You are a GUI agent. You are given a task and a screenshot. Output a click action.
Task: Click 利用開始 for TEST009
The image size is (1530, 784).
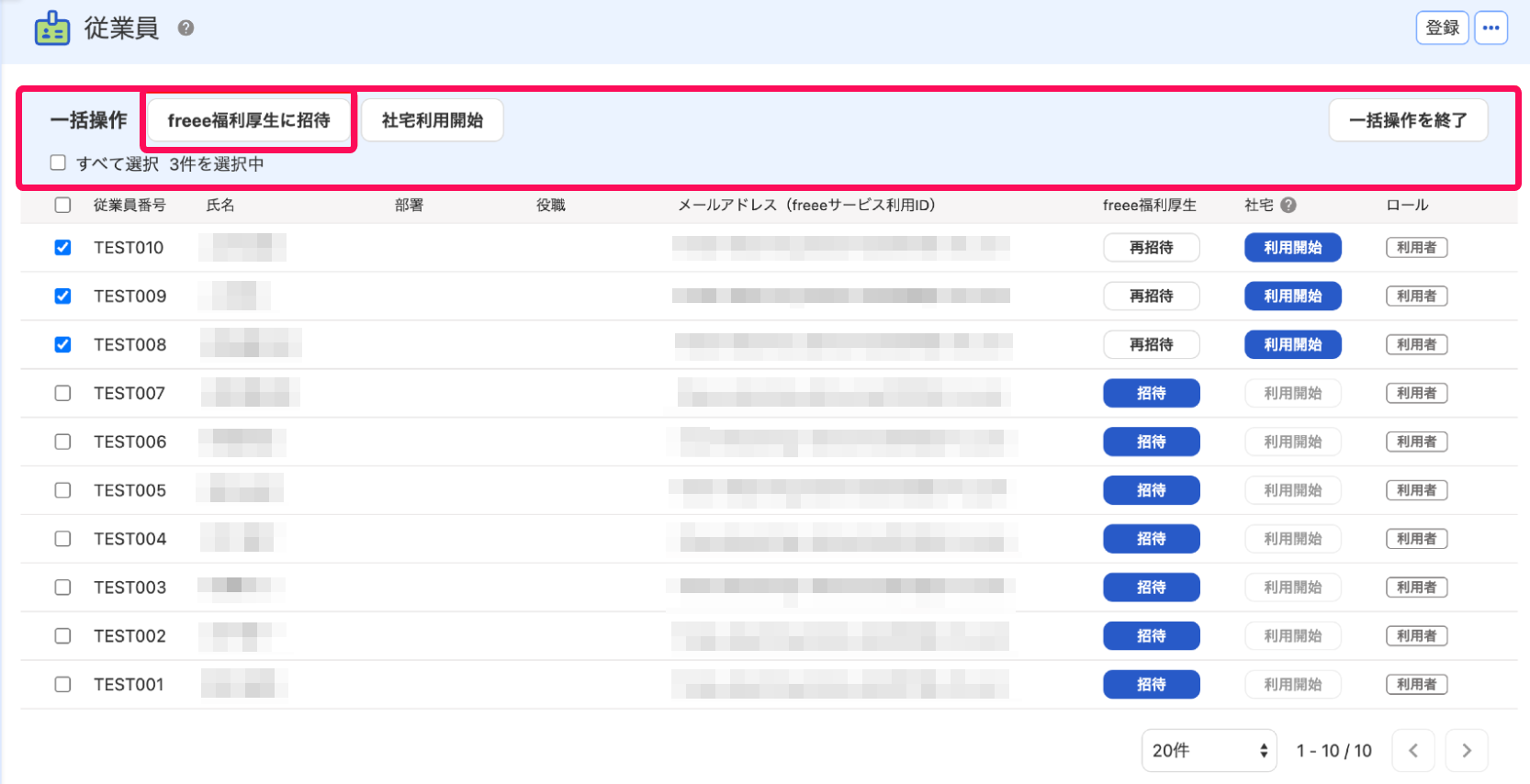pyautogui.click(x=1293, y=296)
